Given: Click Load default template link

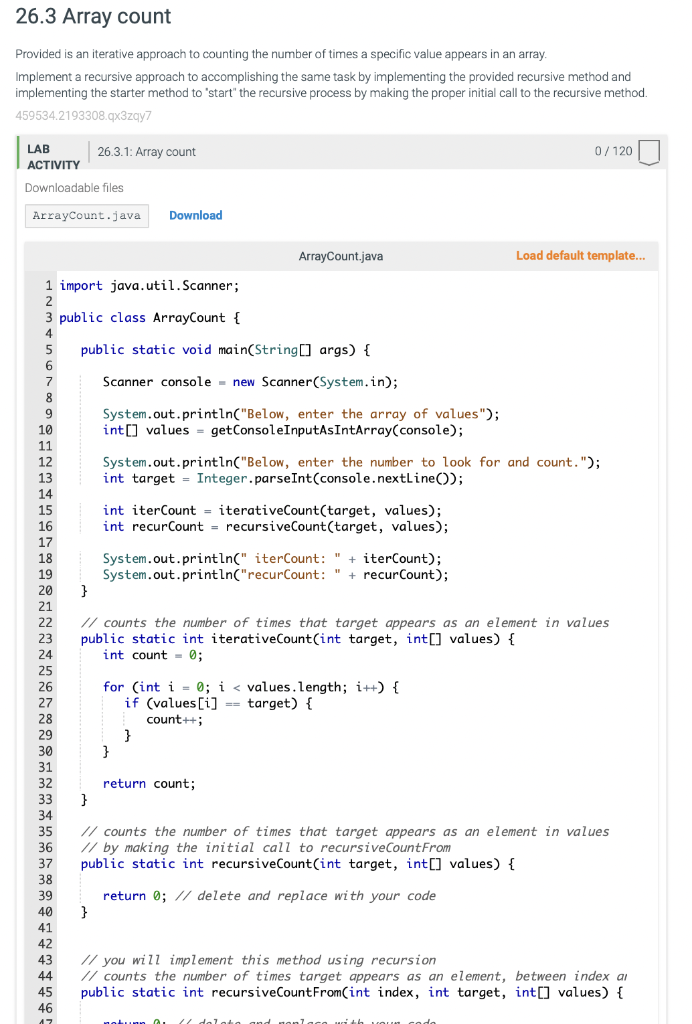Looking at the screenshot, I should point(580,256).
